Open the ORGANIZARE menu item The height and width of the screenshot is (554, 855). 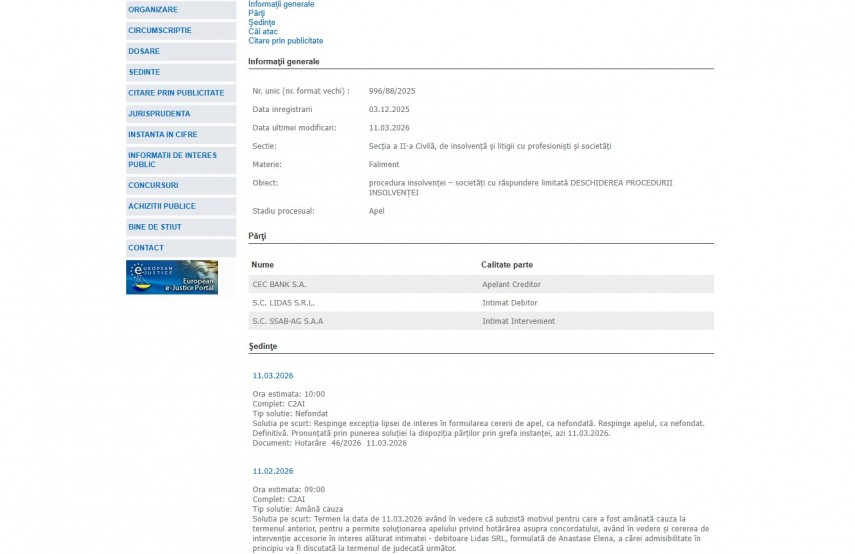point(153,10)
